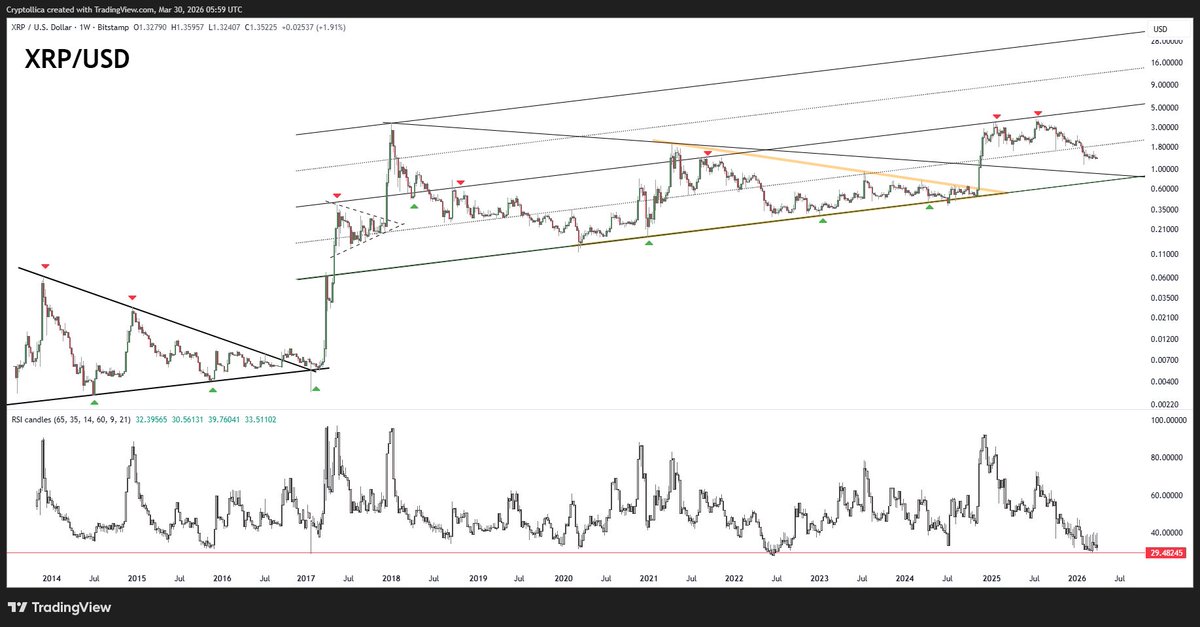Select the green triangle marker below the 2020 lows
1200x627 pixels.
click(649, 242)
